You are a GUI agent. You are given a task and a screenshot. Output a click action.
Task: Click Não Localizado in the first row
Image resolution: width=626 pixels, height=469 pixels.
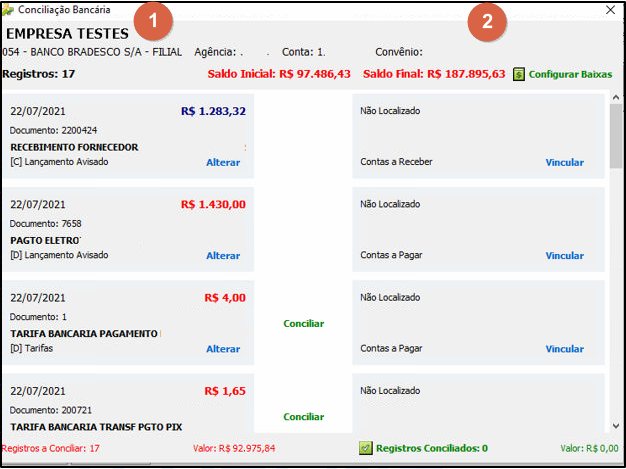point(390,111)
